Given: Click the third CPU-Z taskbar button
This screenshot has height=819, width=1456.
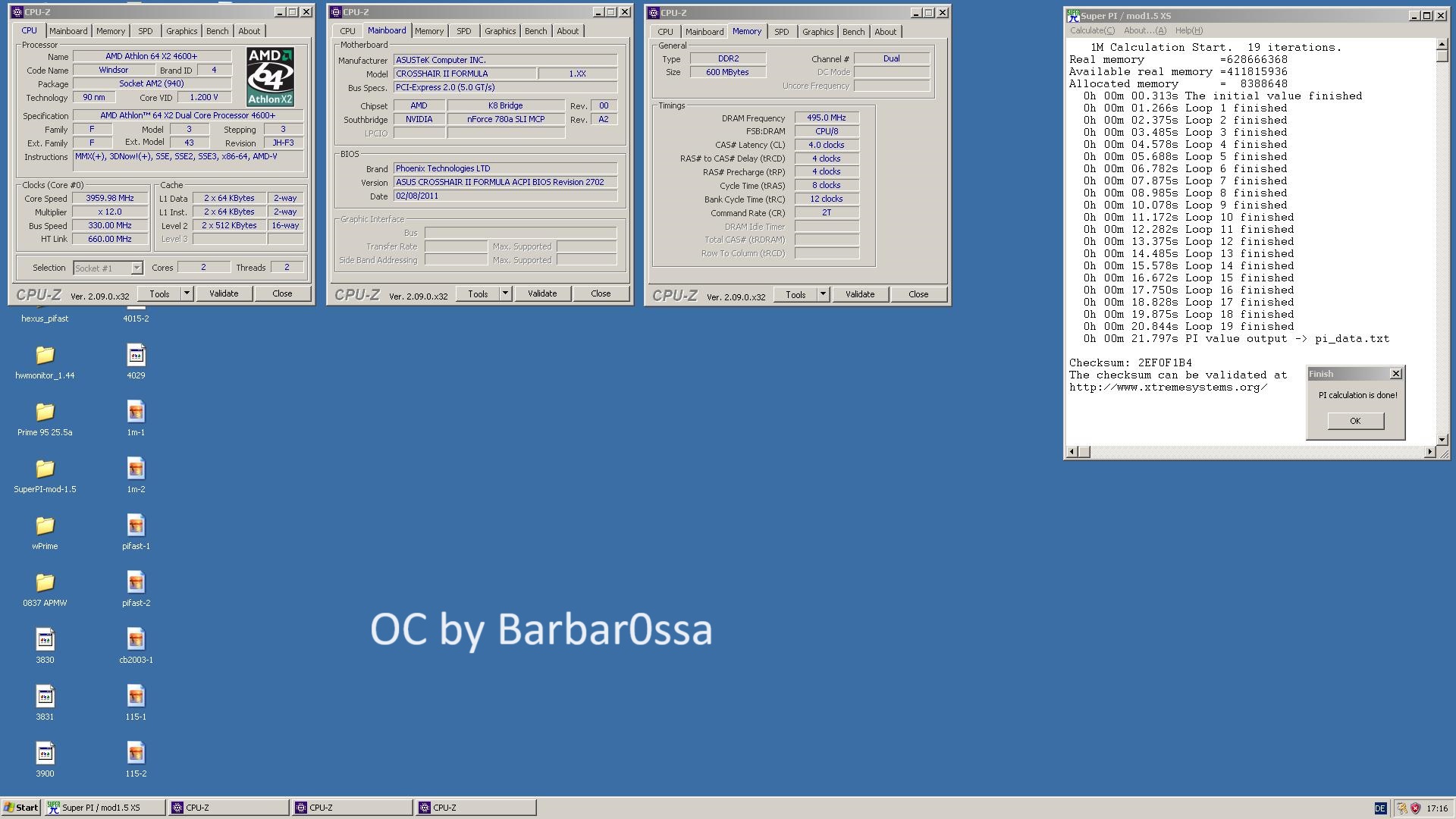Looking at the screenshot, I should 476,808.
